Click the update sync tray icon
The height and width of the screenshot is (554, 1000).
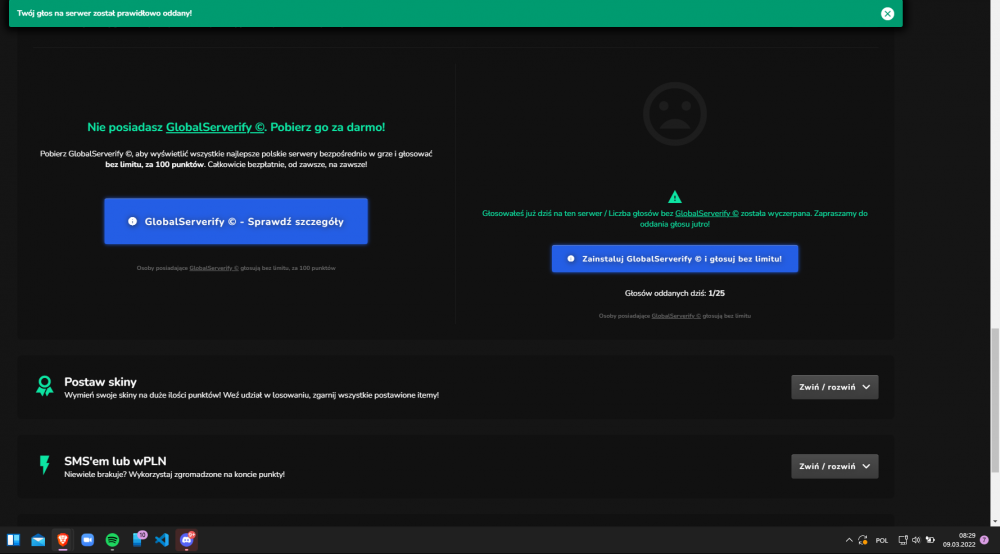863,540
